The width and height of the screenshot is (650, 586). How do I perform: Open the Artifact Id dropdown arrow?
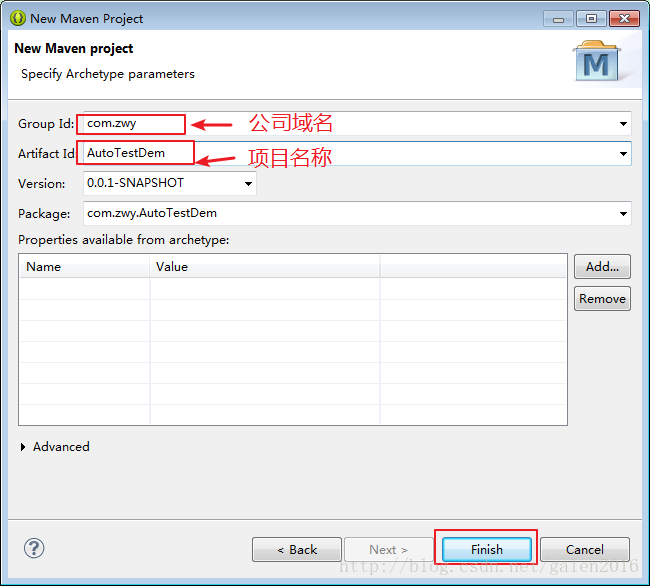(x=623, y=154)
